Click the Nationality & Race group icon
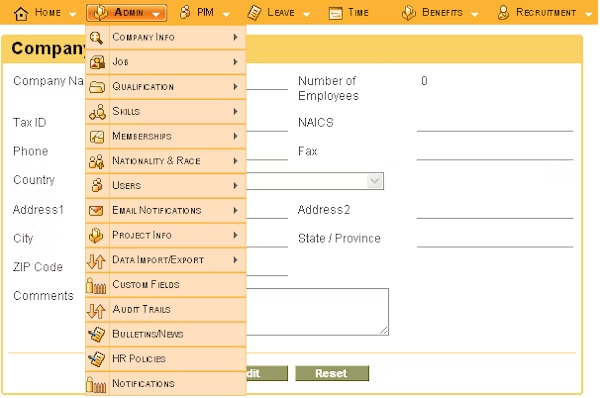Screen dimensions: 600x398 click(96, 161)
